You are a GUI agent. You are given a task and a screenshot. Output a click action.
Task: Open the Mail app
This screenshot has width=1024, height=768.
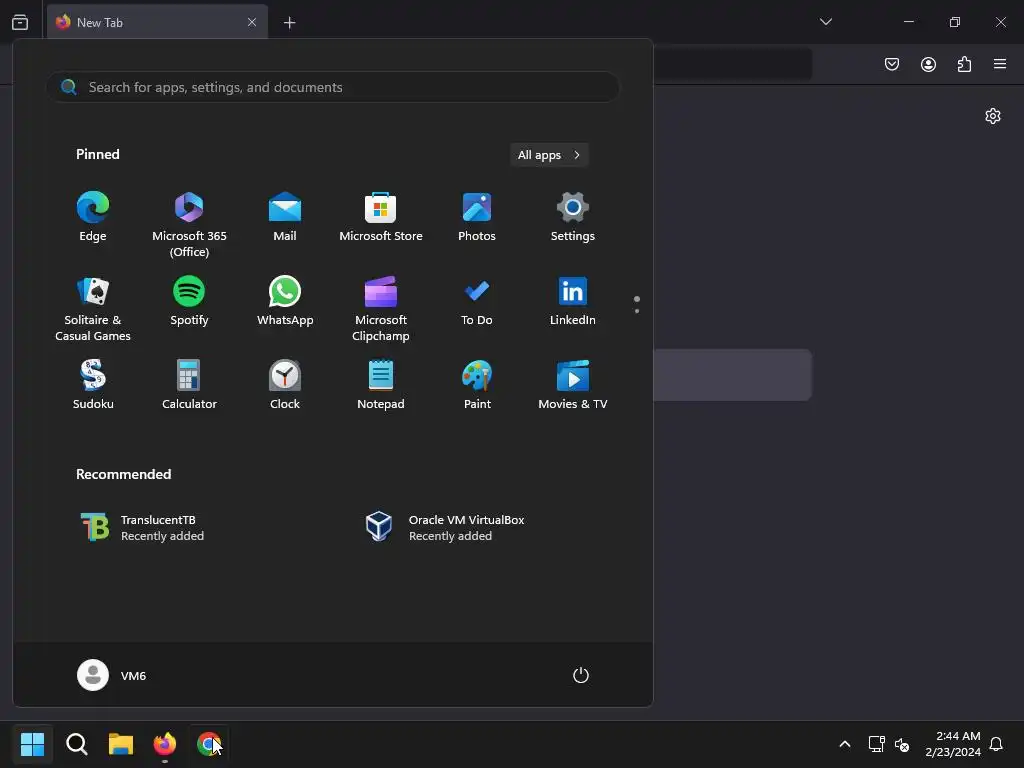(285, 217)
